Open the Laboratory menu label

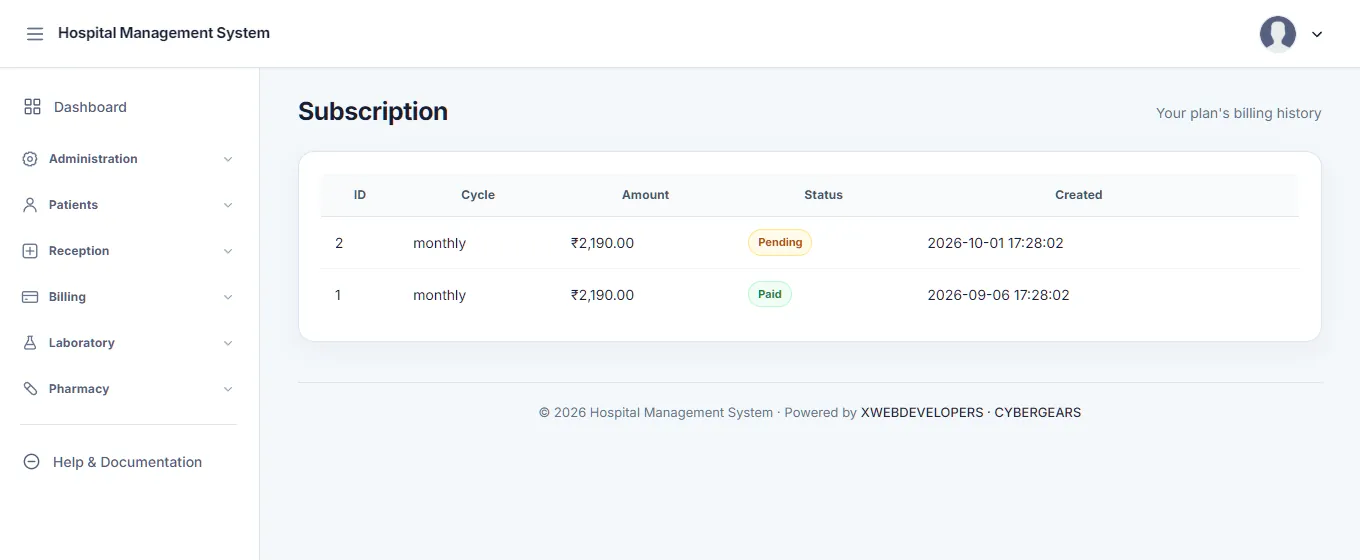click(81, 343)
